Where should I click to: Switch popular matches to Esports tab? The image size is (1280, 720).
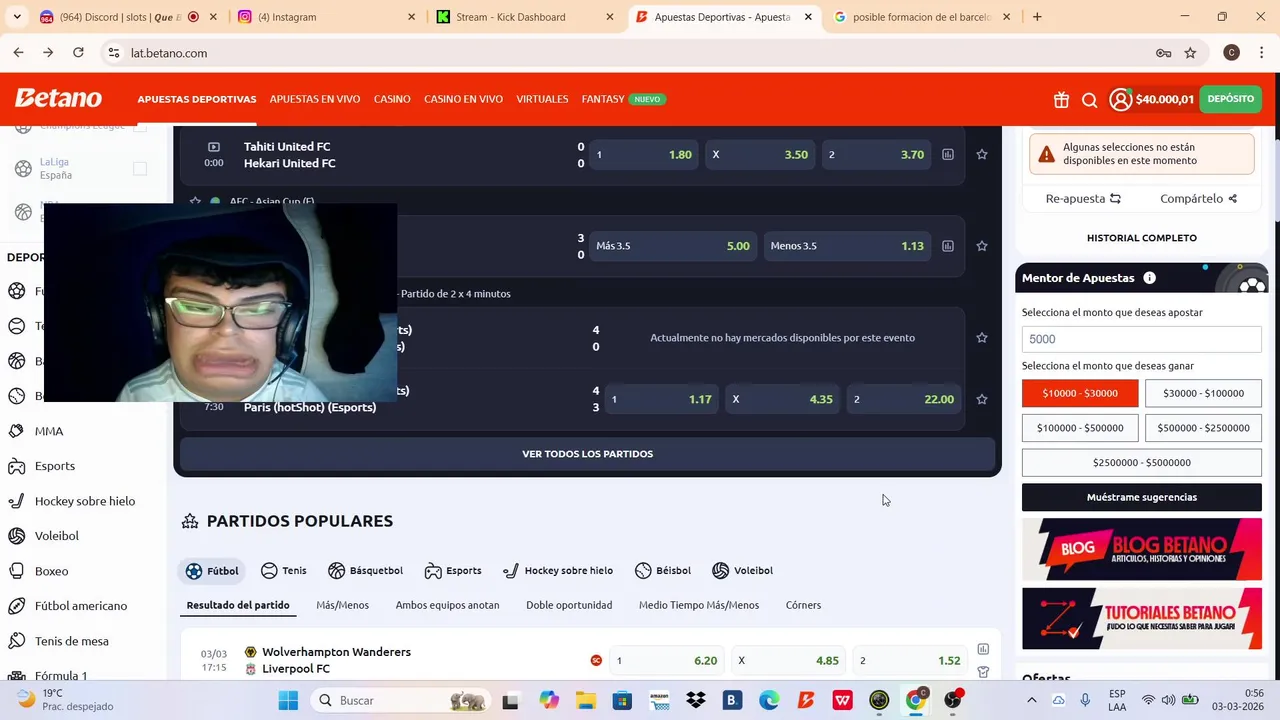(x=453, y=571)
